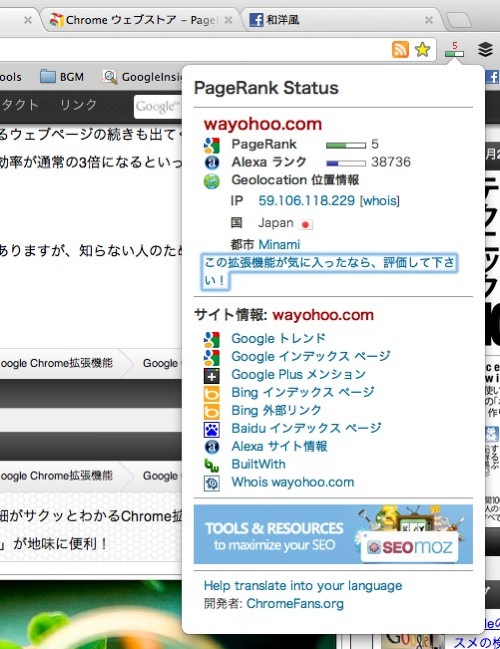Image resolution: width=500 pixels, height=649 pixels.
Task: Click the Japan flag icon
Action: [305, 224]
